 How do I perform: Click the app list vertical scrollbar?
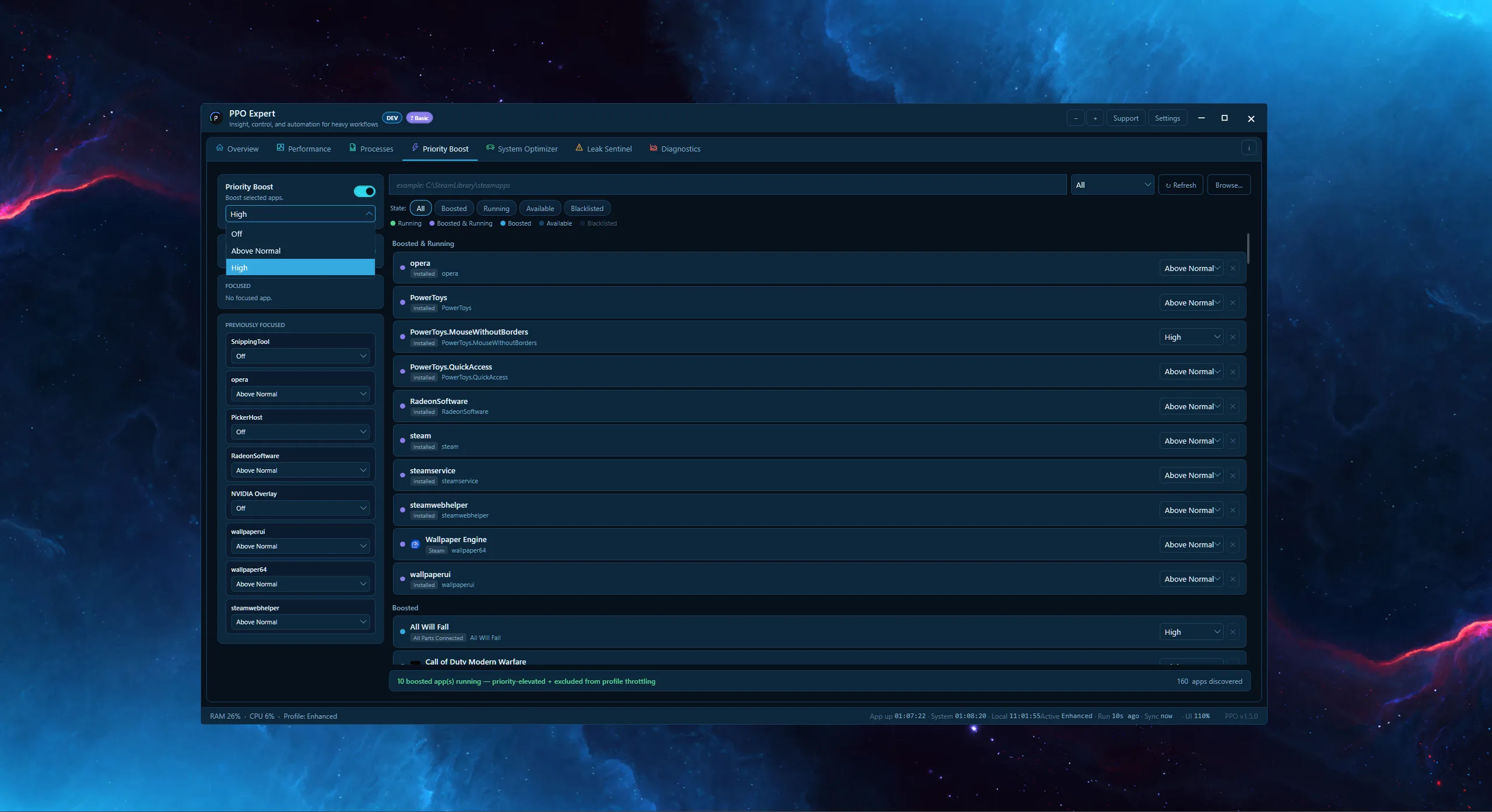1248,249
